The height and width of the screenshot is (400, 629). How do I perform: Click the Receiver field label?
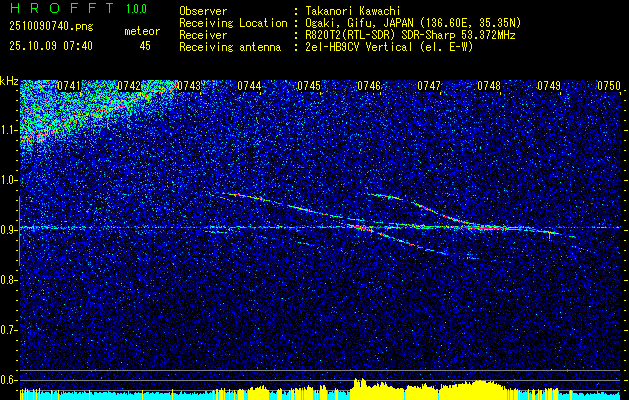pyautogui.click(x=203, y=35)
